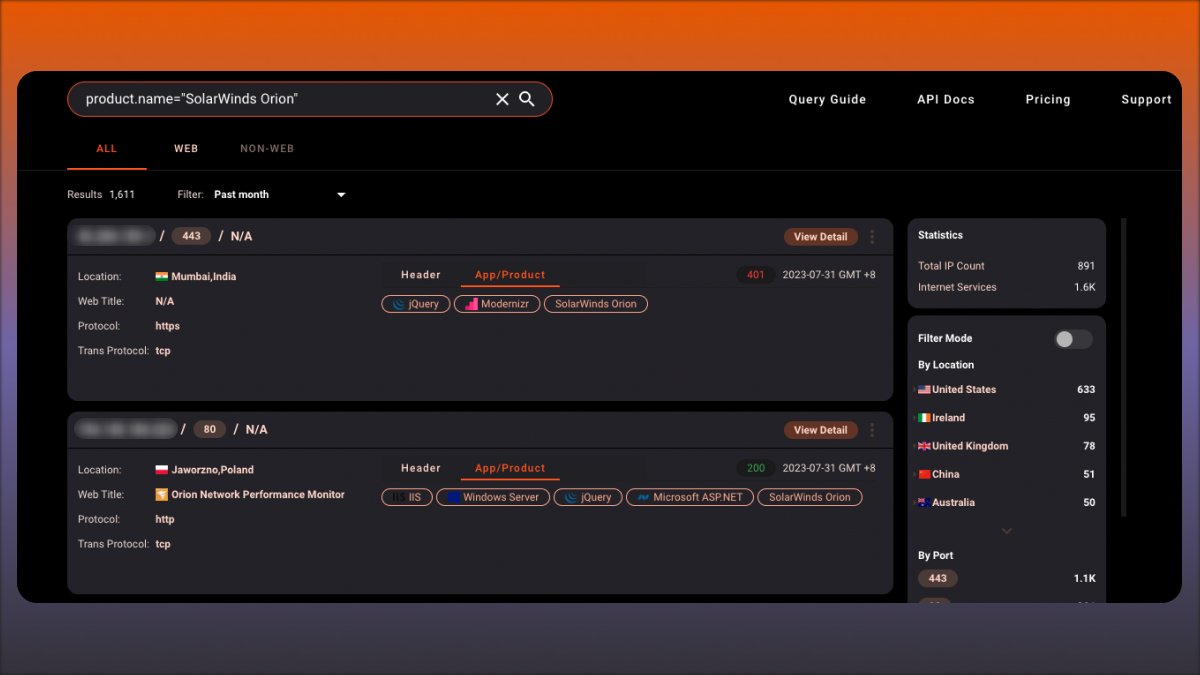Open the Pricing page link
This screenshot has height=675, width=1200.
click(x=1048, y=100)
